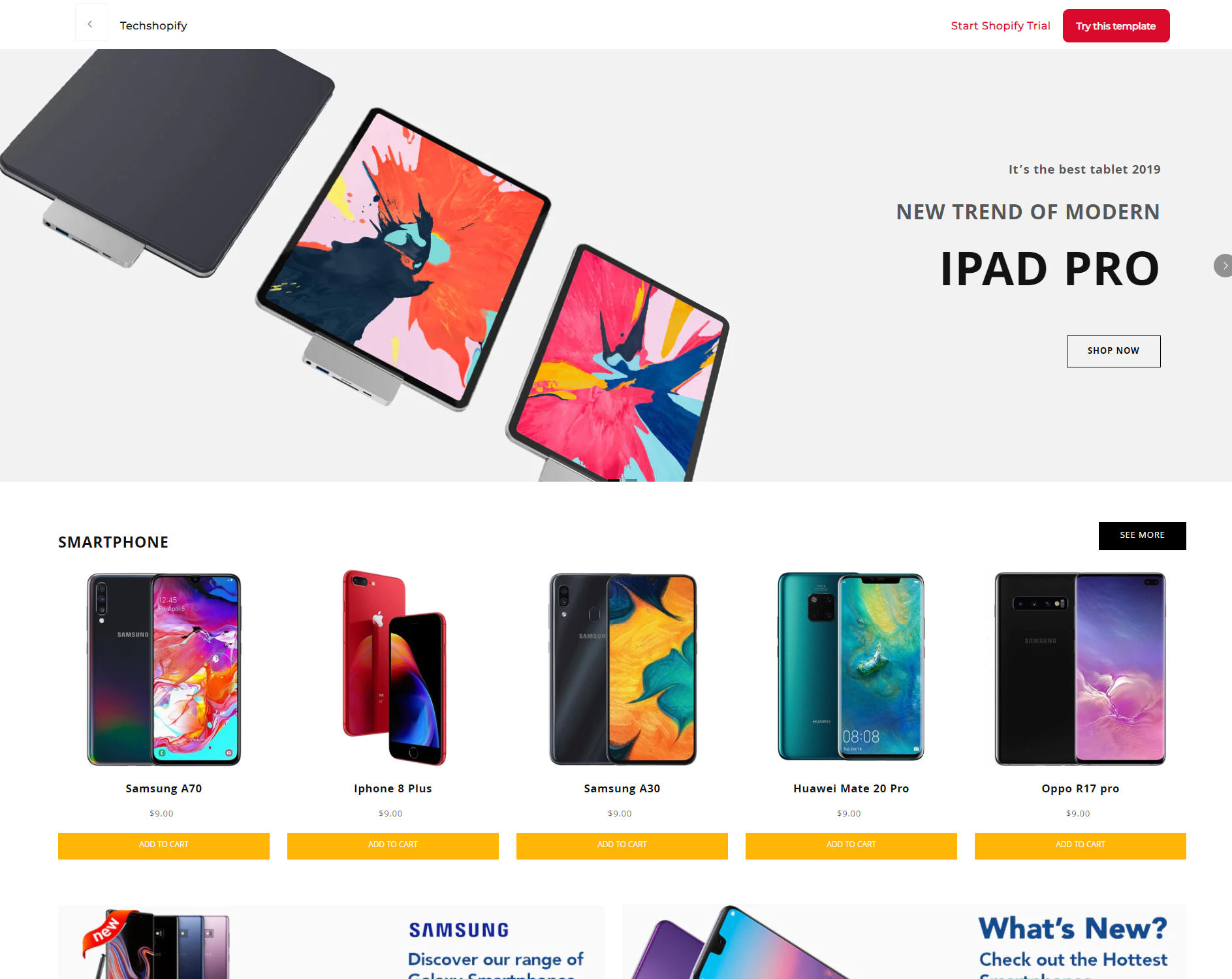Add the Iphone 8 Plus to cart

click(x=393, y=845)
